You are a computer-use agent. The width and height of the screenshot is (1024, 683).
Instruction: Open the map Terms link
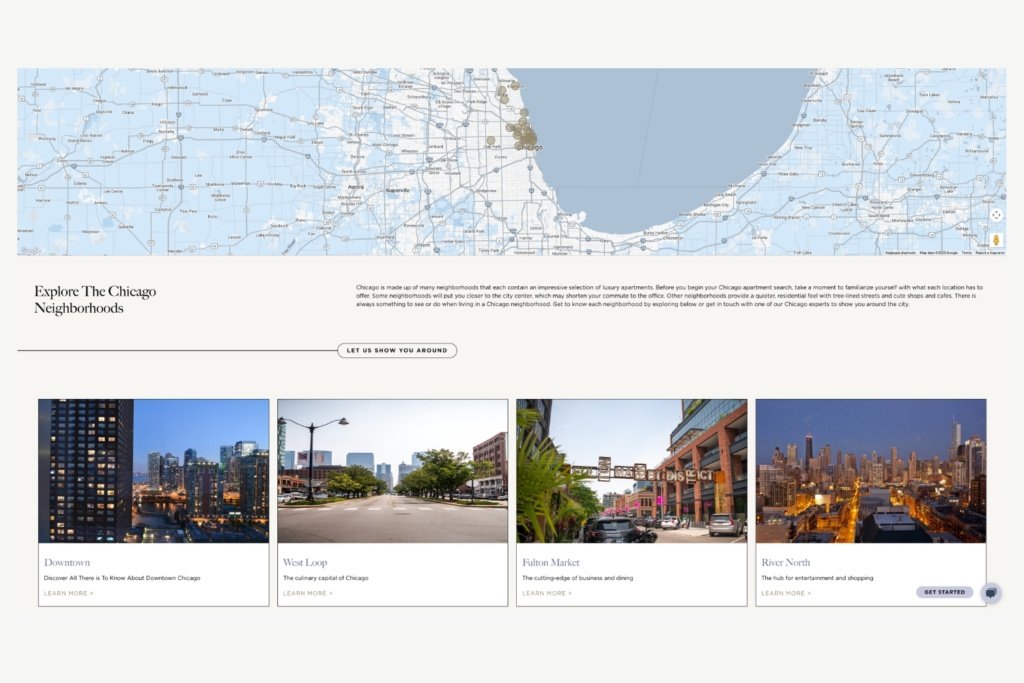[967, 253]
